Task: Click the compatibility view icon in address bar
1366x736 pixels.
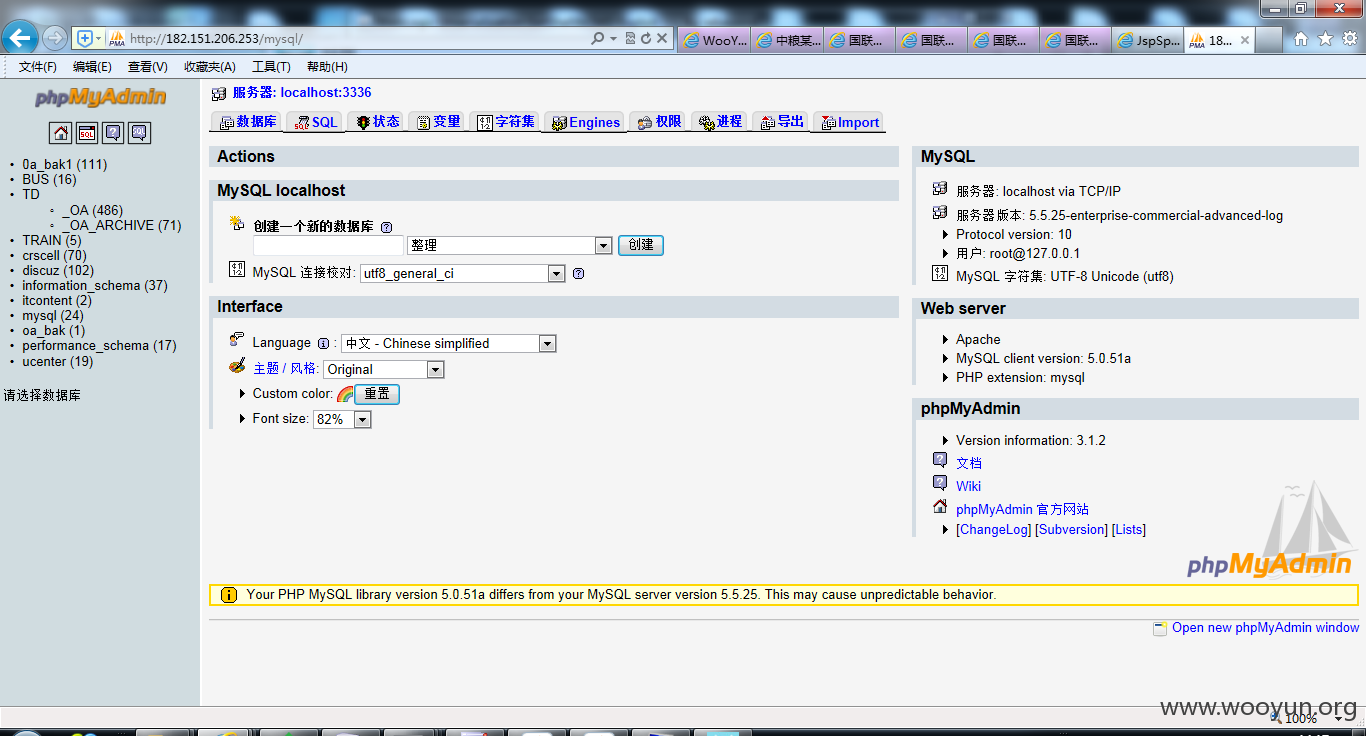Action: click(x=630, y=38)
